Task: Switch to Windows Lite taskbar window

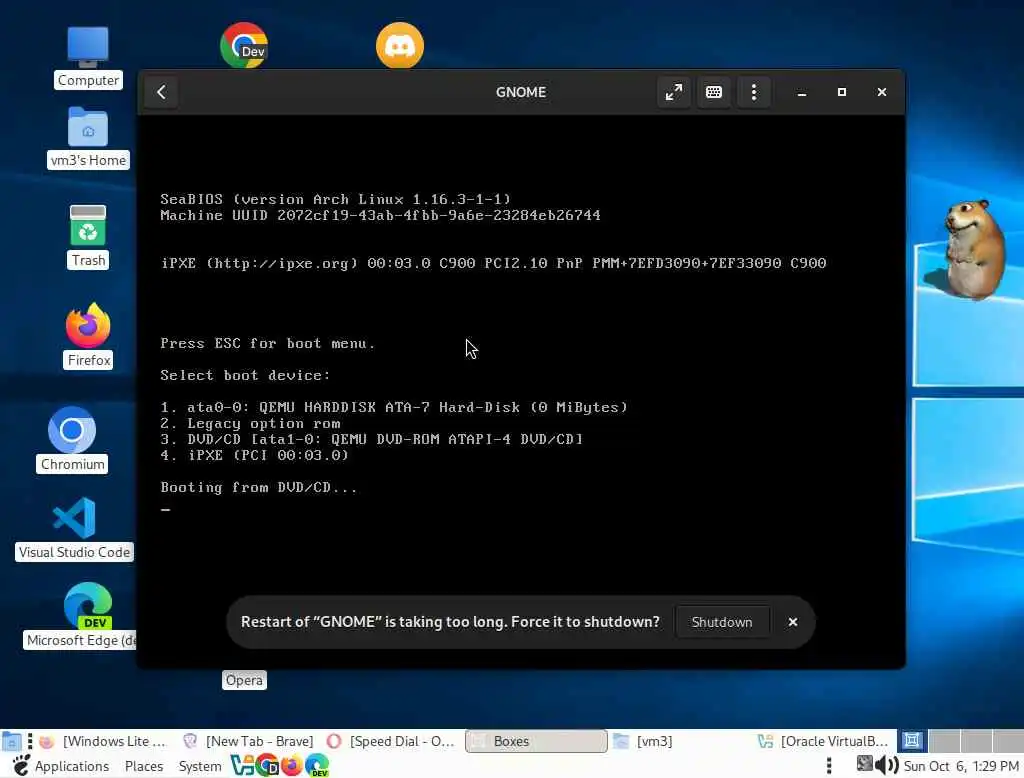Action: pos(103,741)
